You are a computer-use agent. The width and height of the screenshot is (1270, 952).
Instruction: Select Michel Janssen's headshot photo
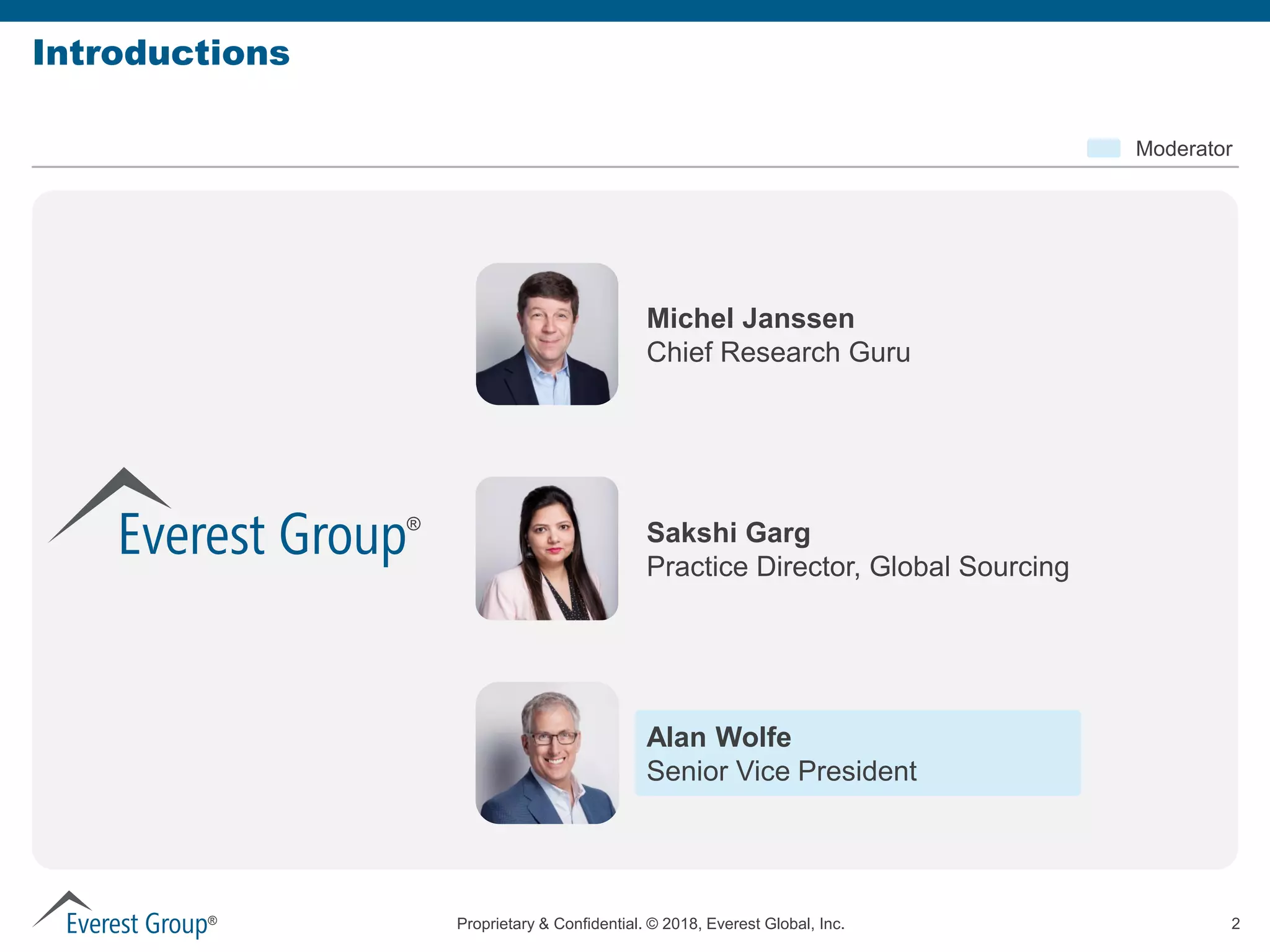[x=547, y=334]
